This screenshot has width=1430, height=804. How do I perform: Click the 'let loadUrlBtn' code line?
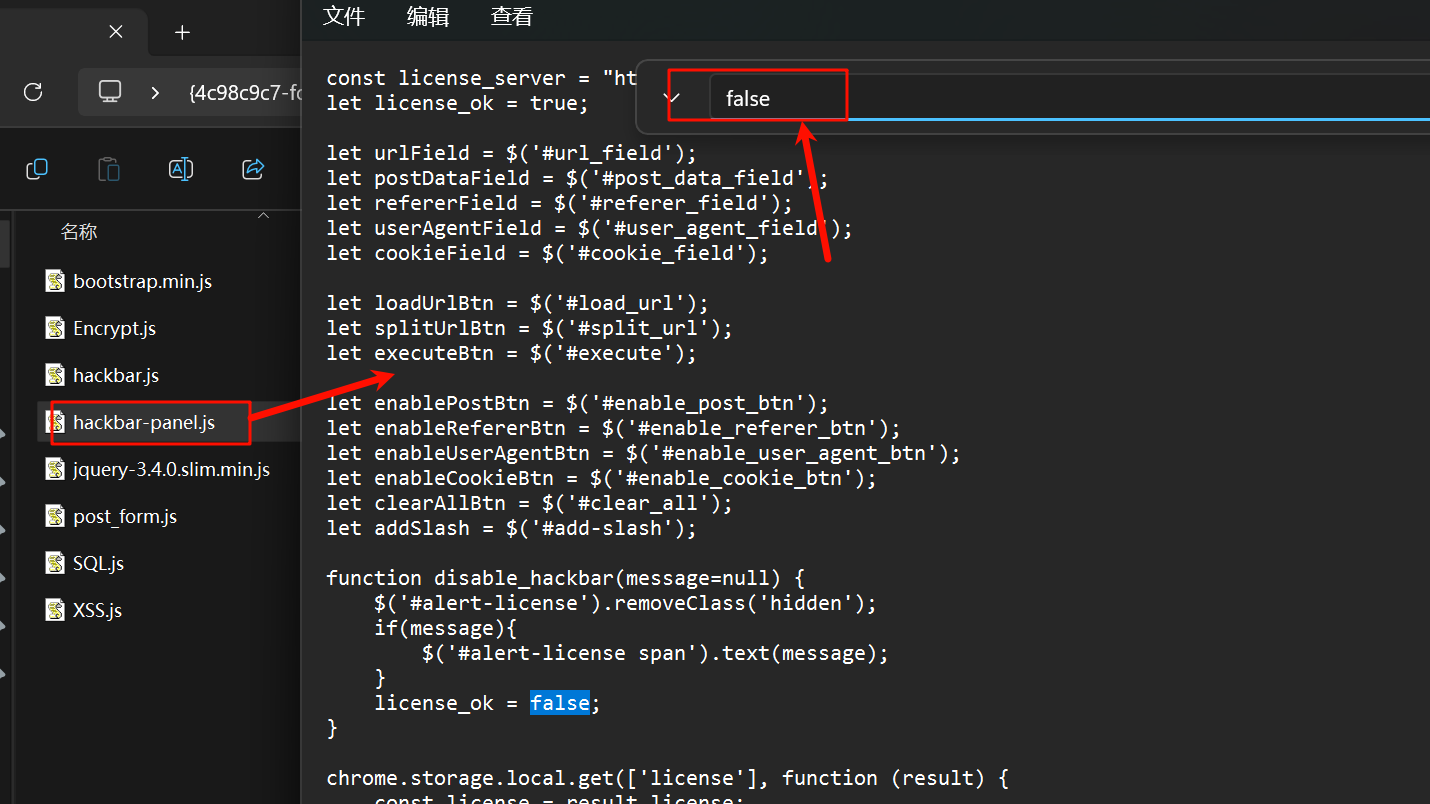click(x=517, y=303)
